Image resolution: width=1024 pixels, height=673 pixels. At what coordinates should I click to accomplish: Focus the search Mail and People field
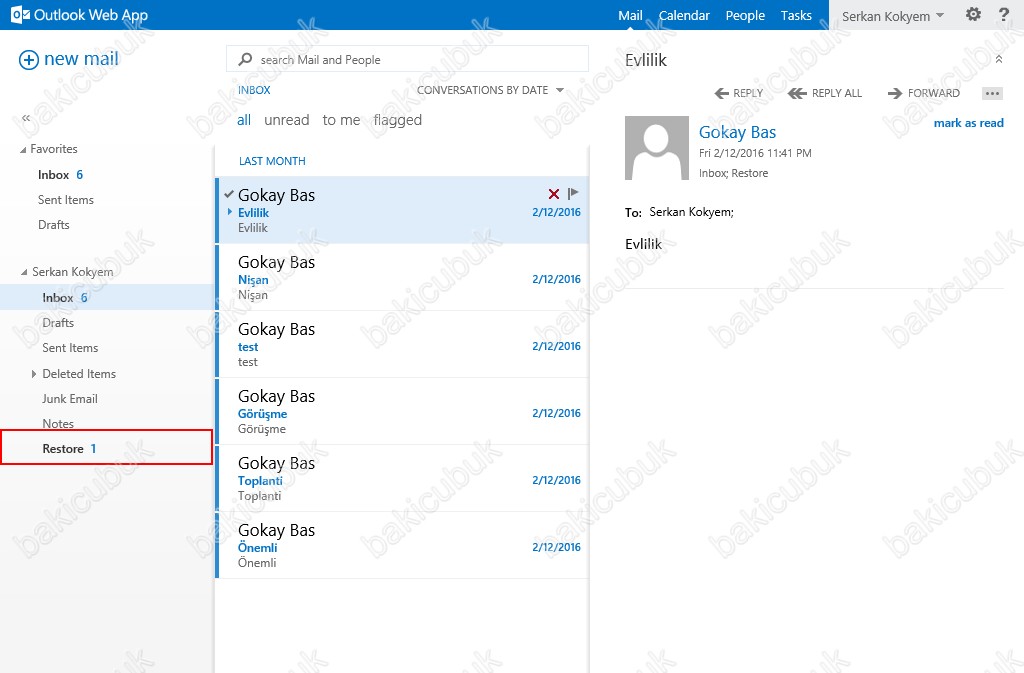pyautogui.click(x=408, y=59)
